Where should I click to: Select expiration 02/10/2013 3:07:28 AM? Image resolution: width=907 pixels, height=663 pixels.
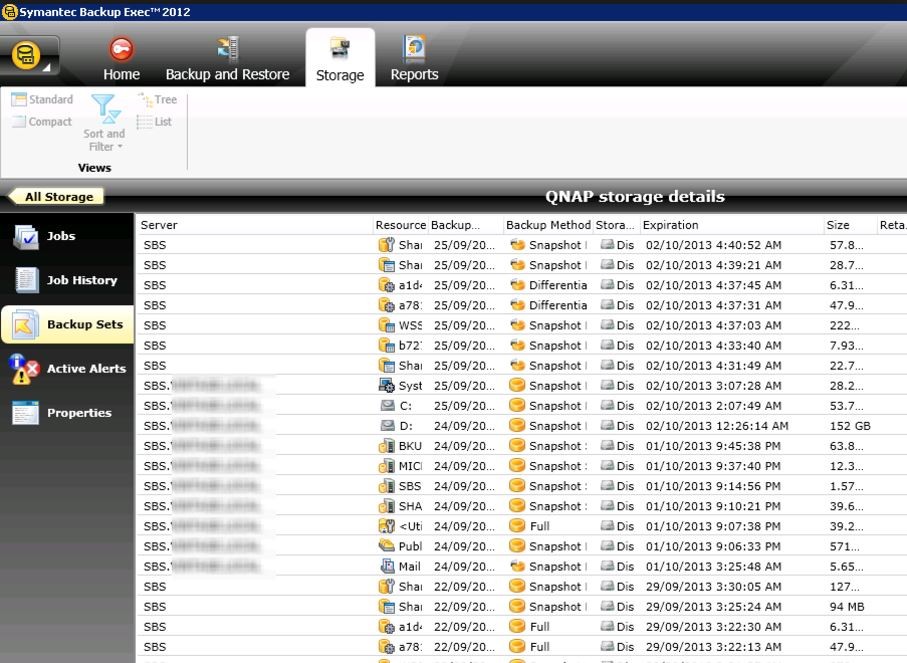(713, 385)
